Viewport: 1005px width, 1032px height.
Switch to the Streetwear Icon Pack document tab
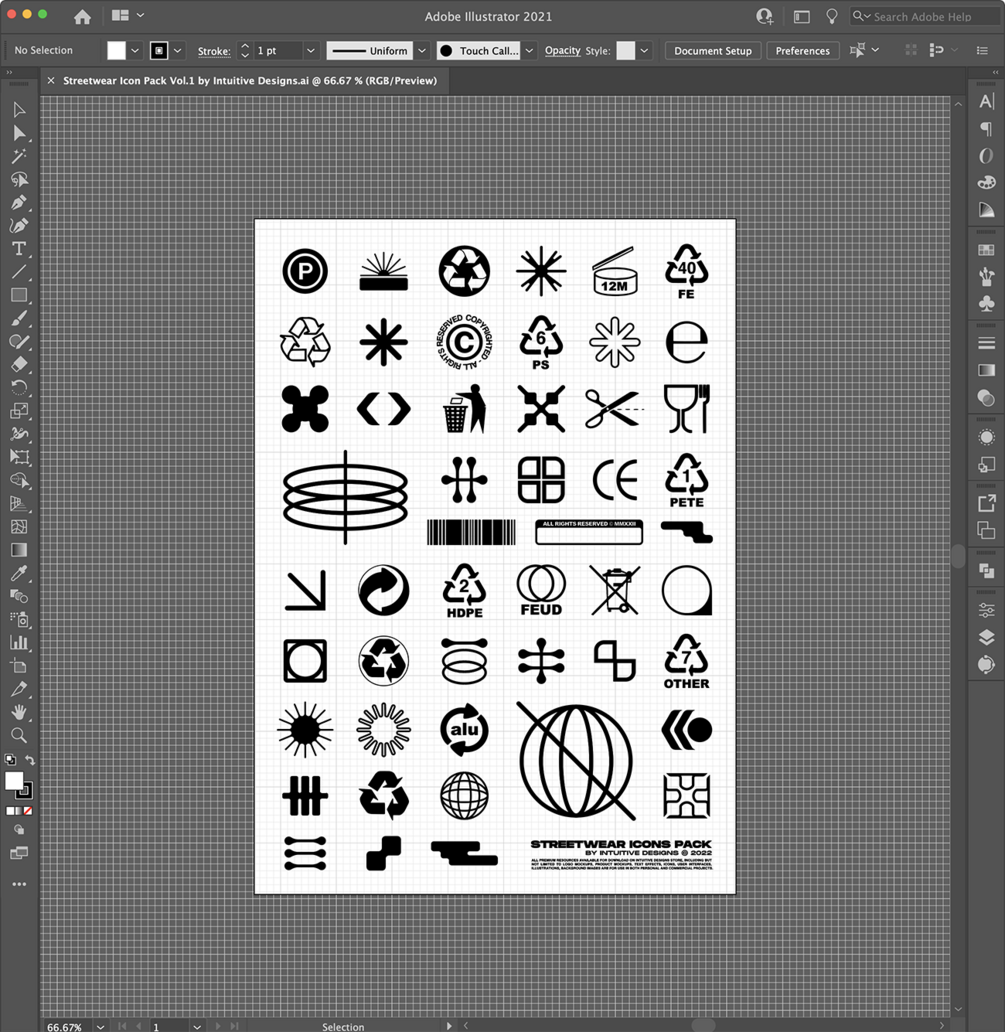(250, 80)
